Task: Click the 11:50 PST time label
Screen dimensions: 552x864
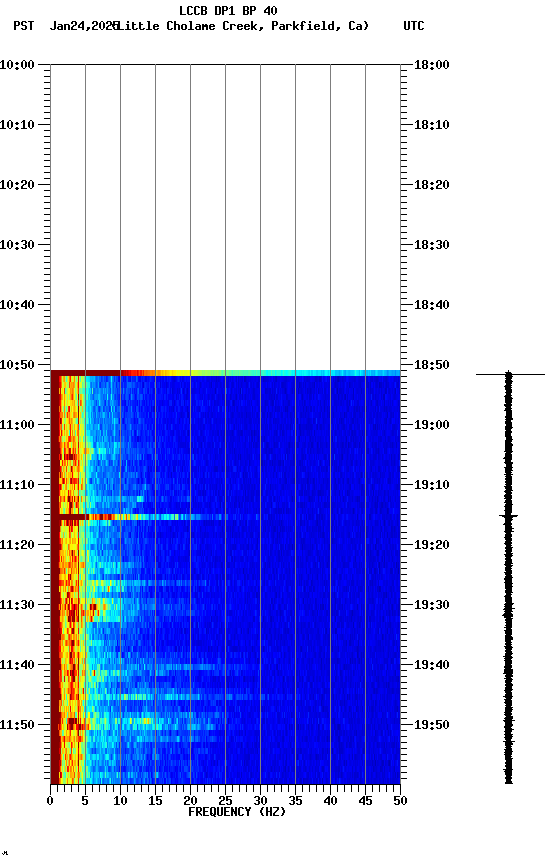Action: tap(17, 725)
